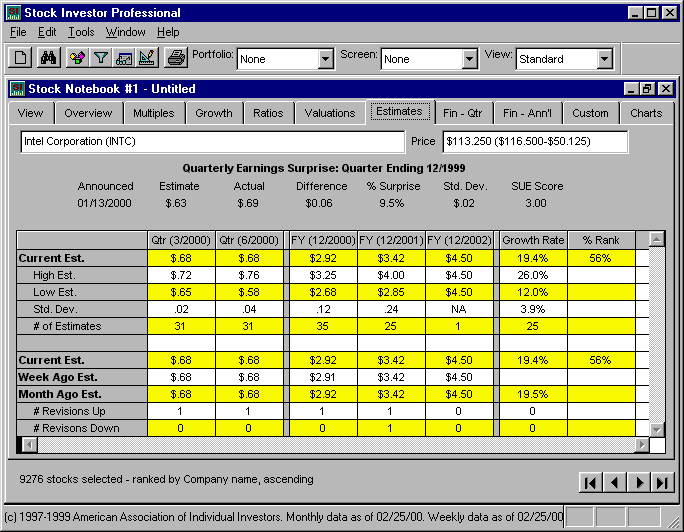Switch to the Charts tab
Image resolution: width=684 pixels, height=532 pixels.
tap(646, 113)
